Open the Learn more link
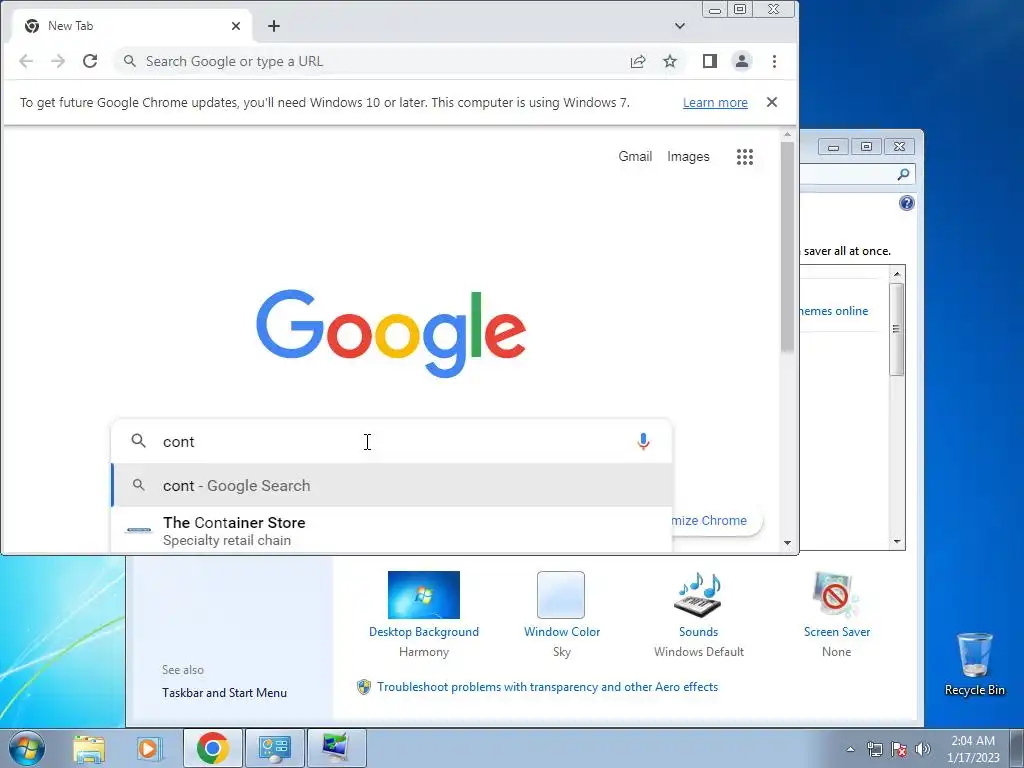This screenshot has height=768, width=1024. (x=715, y=103)
